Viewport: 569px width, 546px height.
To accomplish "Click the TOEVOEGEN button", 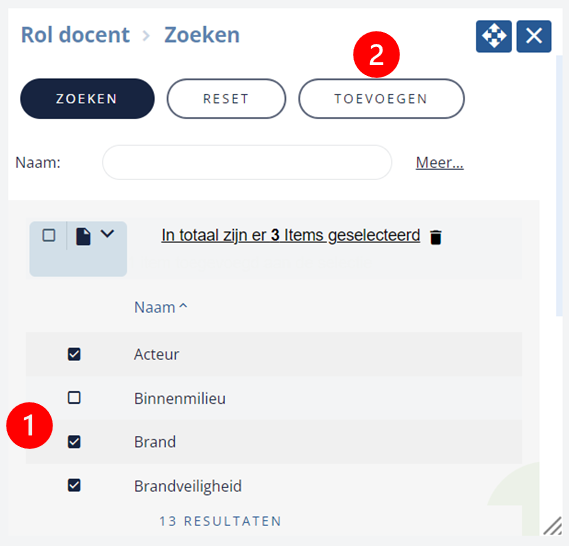I will click(x=381, y=99).
